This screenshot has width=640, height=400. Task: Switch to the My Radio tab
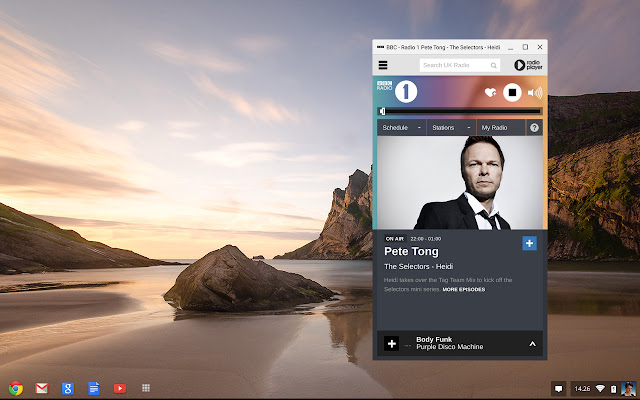[x=501, y=128]
